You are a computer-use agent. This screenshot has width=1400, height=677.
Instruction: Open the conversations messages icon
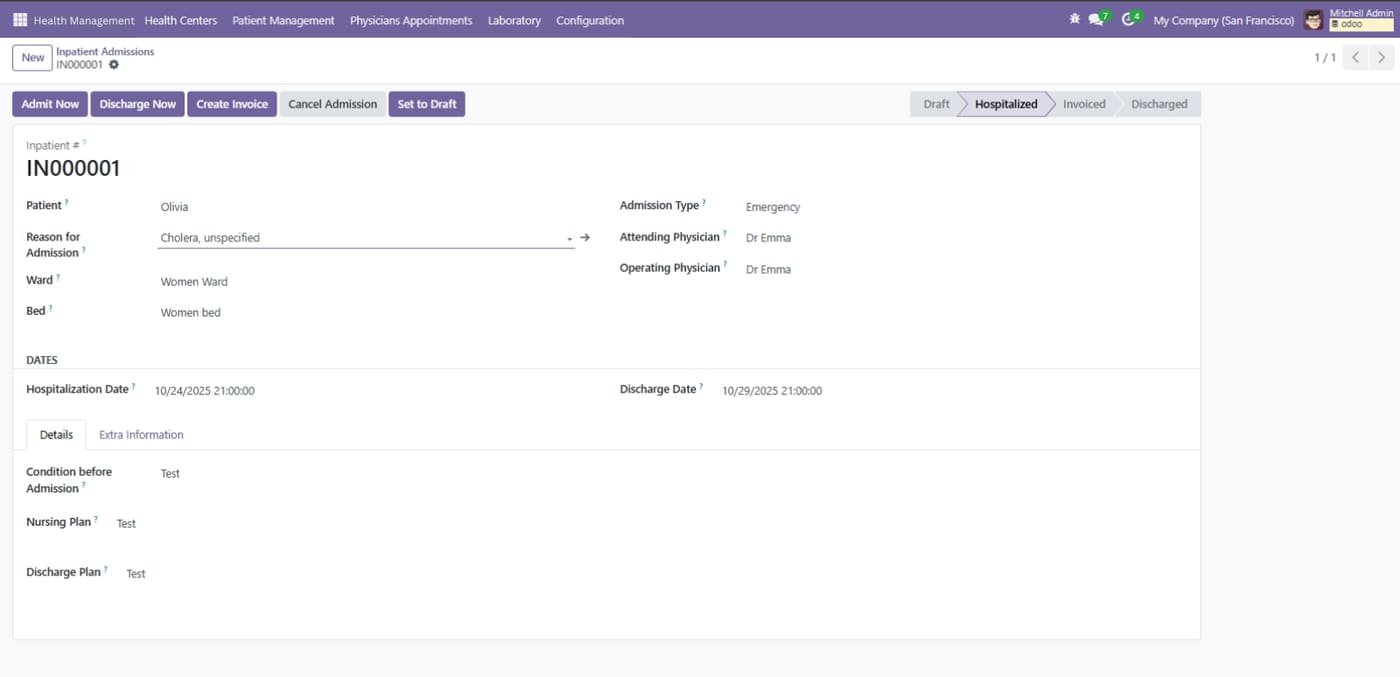coord(1098,19)
